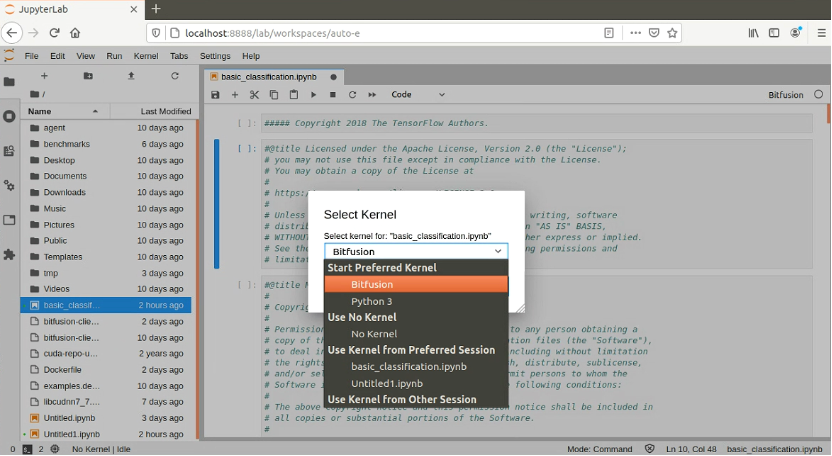The image size is (832, 456).
Task: Restart the kernel with circular arrow icon
Action: [352, 95]
